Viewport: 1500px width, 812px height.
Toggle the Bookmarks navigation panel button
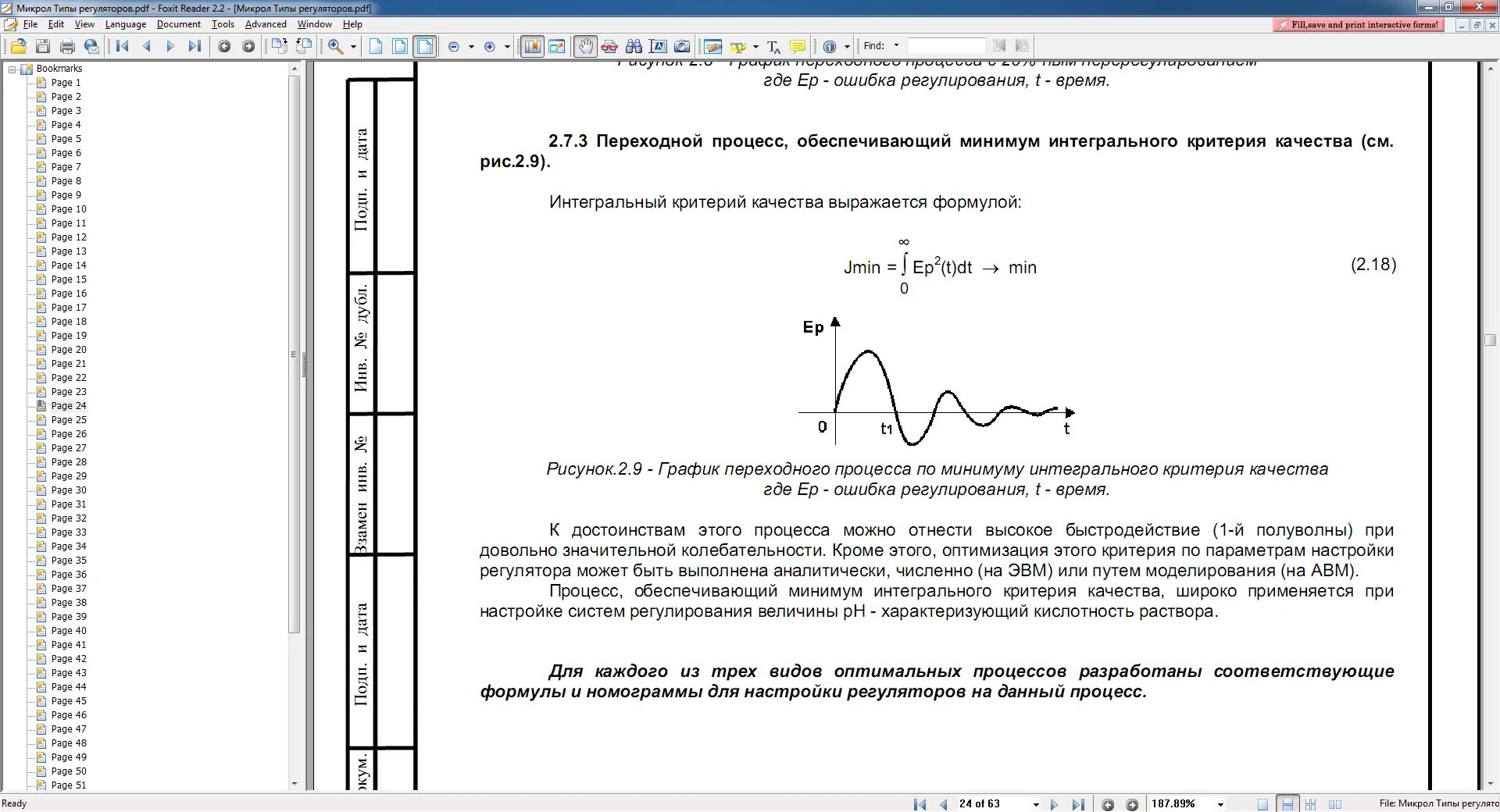(x=532, y=47)
